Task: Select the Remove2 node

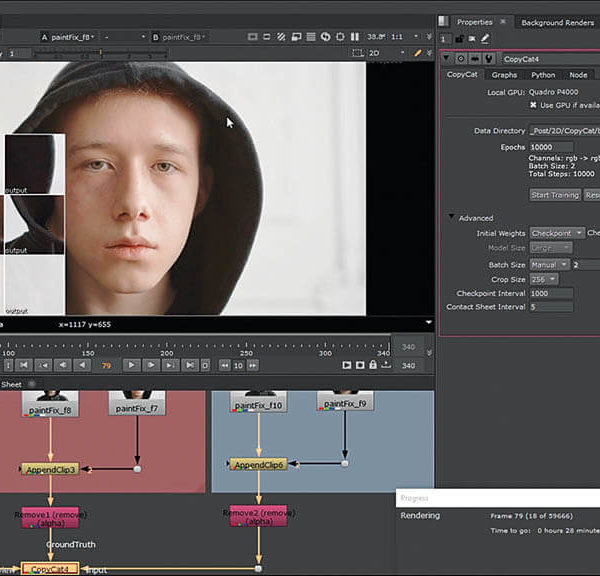Action: (x=259, y=516)
